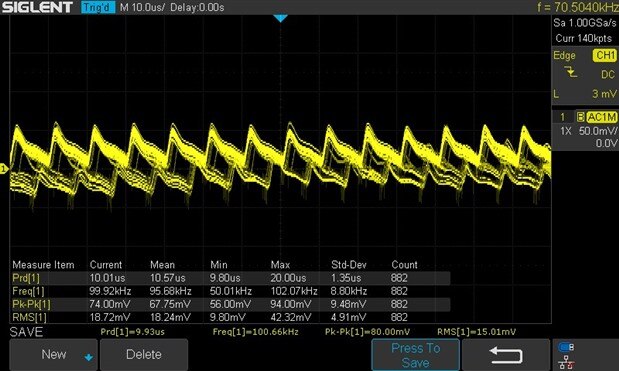The width and height of the screenshot is (619, 371).
Task: Click the return back arrow button
Action: [506, 355]
